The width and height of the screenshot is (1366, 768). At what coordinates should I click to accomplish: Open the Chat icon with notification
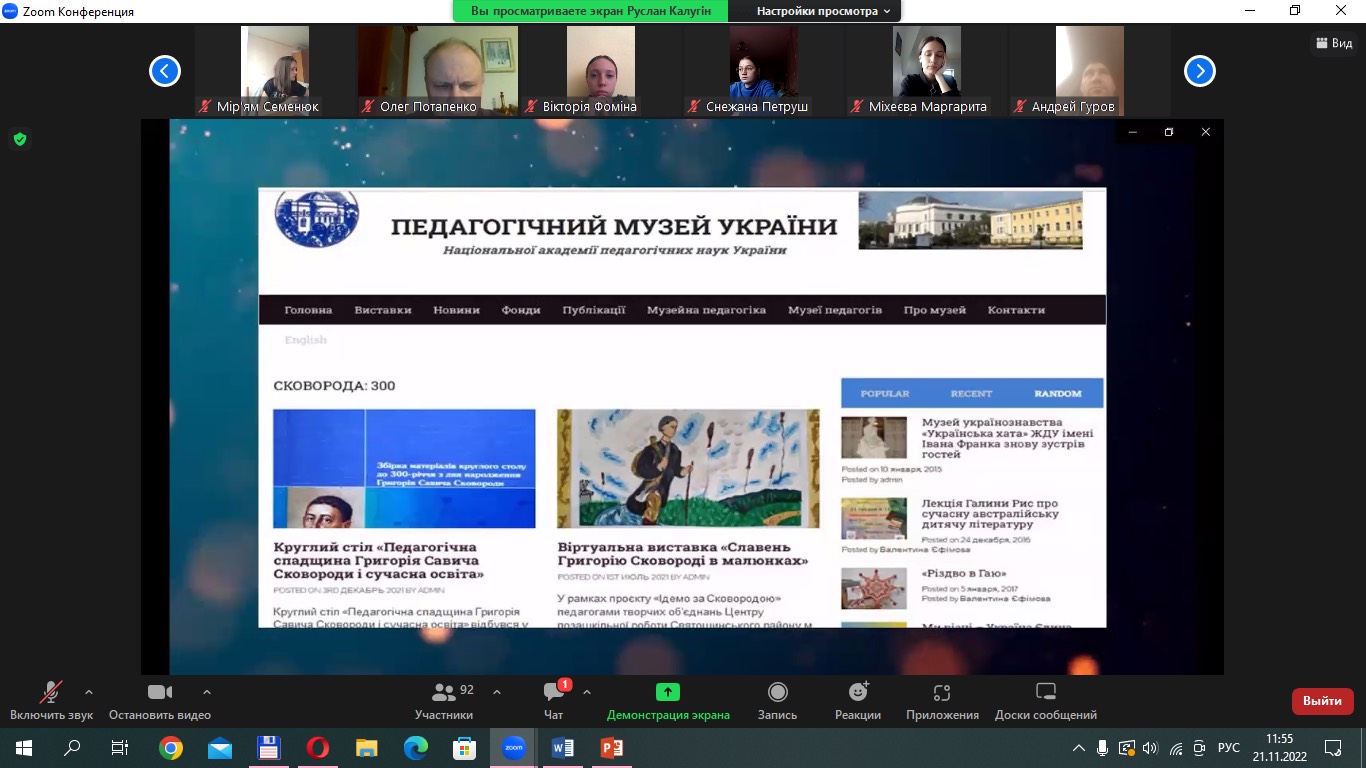553,692
